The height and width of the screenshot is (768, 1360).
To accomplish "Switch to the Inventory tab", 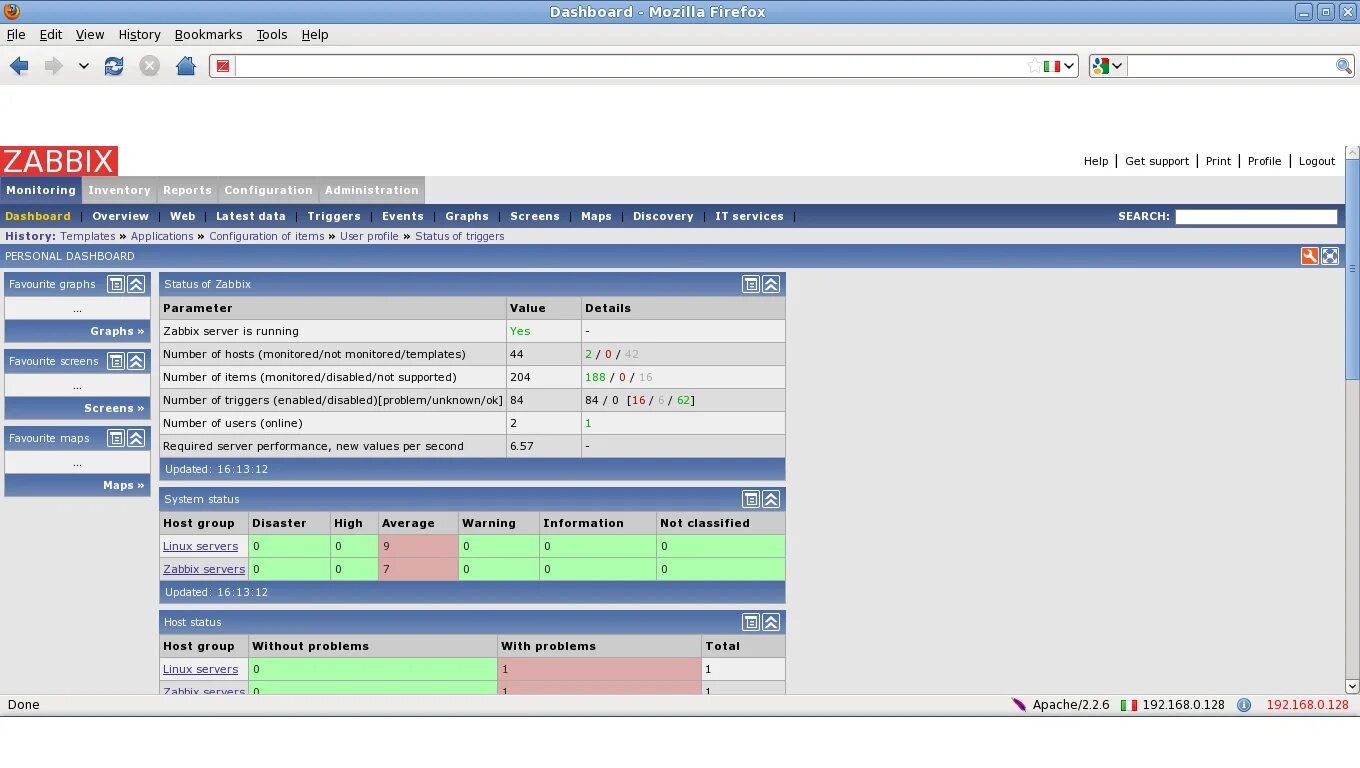I will (119, 190).
